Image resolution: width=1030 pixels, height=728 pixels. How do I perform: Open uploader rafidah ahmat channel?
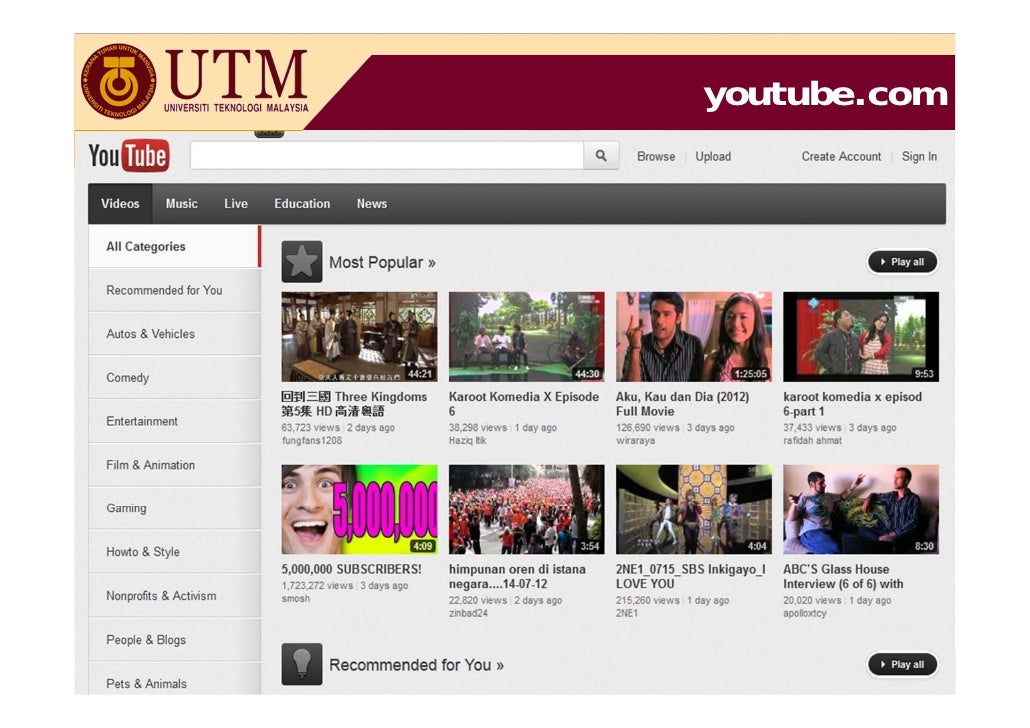pos(813,440)
